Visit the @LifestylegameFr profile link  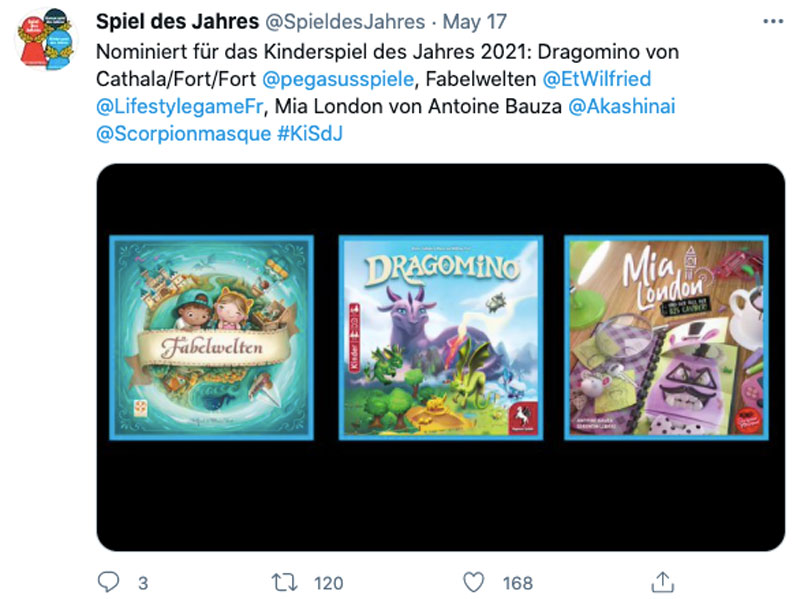[x=180, y=107]
